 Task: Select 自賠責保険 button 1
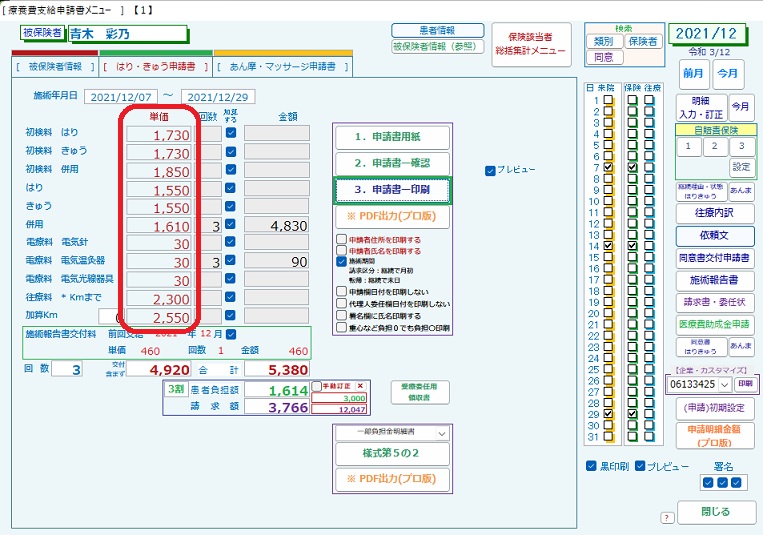click(688, 146)
